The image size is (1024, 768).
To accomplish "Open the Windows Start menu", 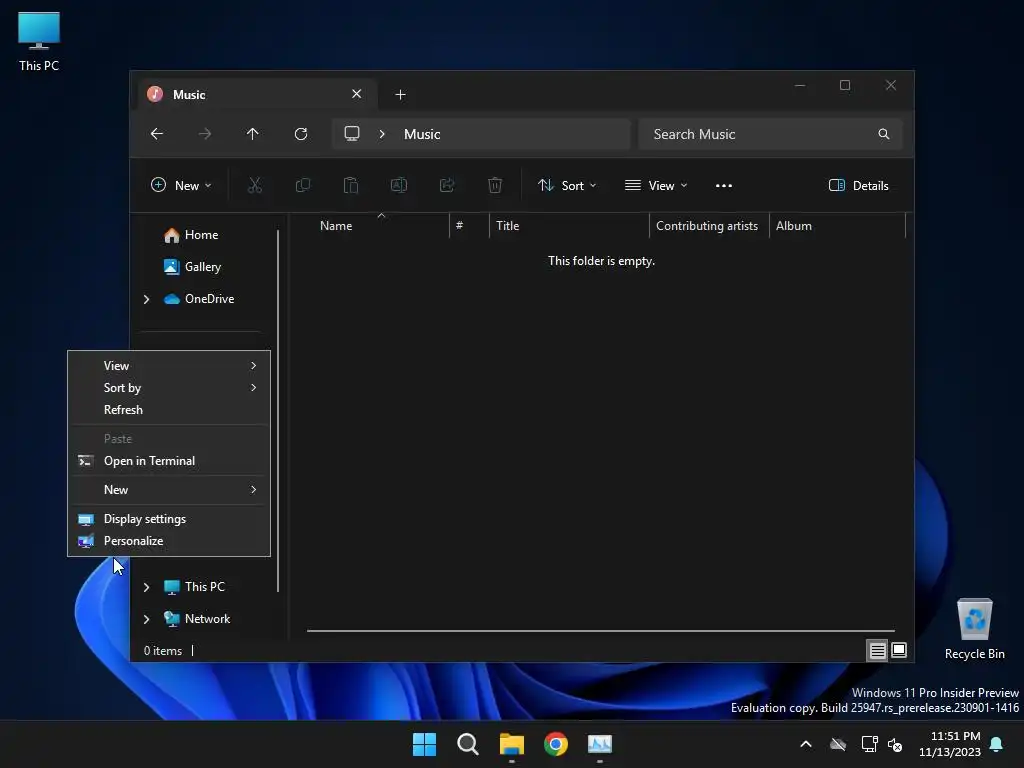I will coord(424,744).
